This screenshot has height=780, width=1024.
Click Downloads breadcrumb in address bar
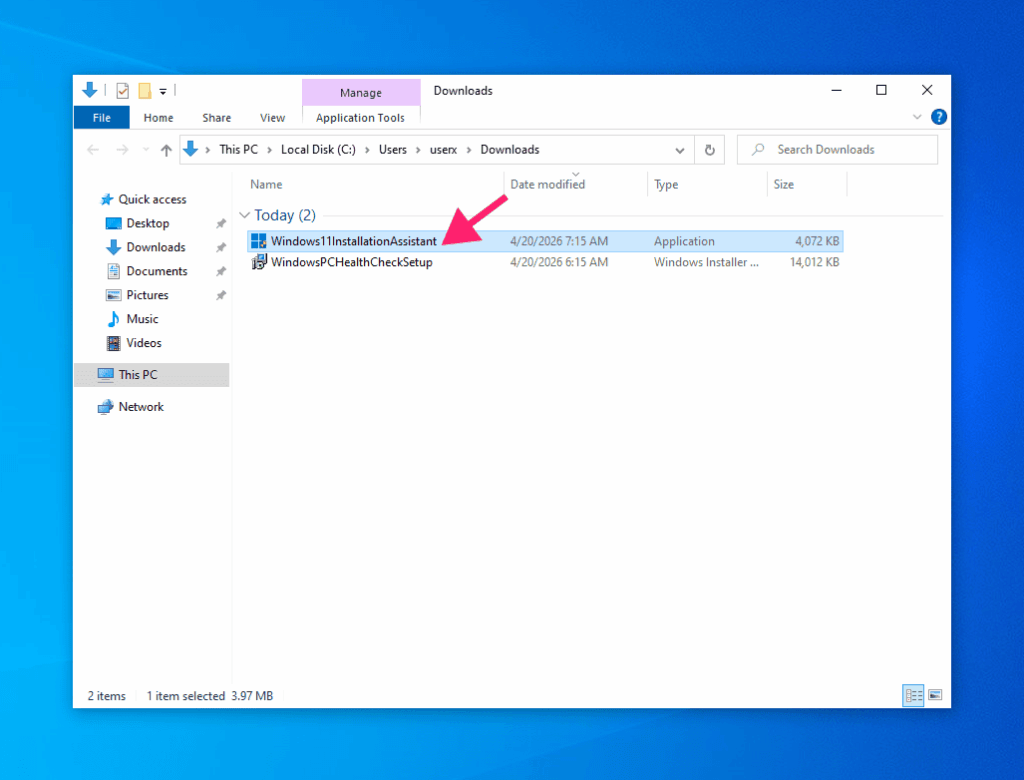pyautogui.click(x=510, y=150)
